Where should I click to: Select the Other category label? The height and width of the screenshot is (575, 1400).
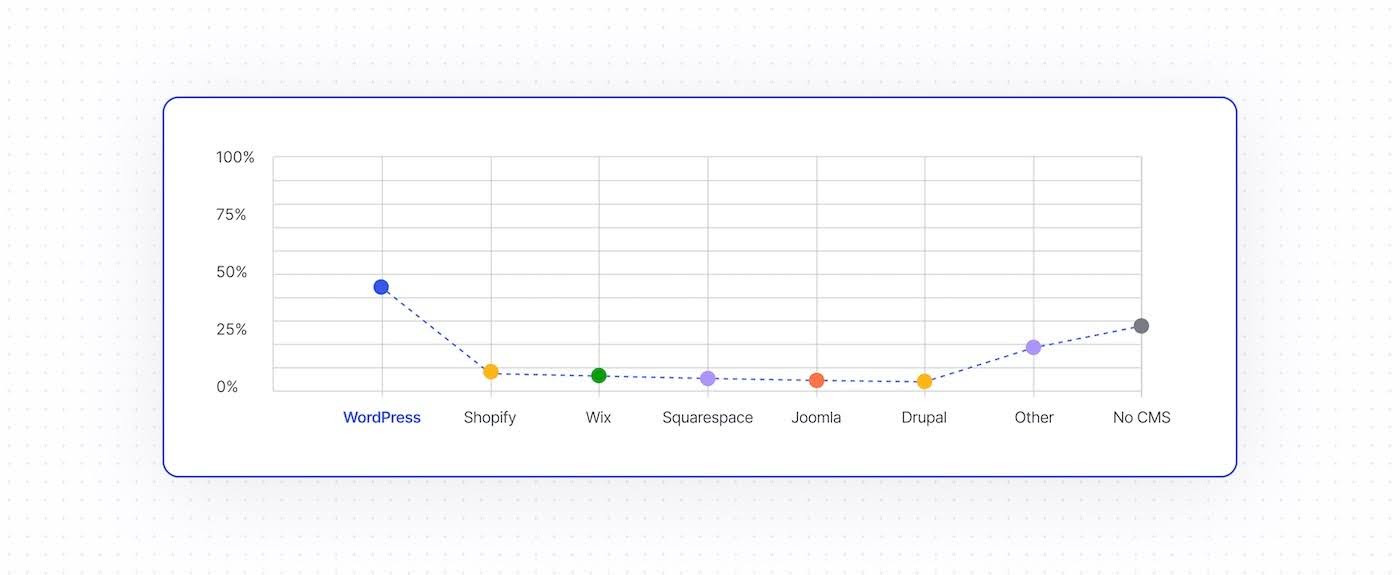pos(1034,418)
